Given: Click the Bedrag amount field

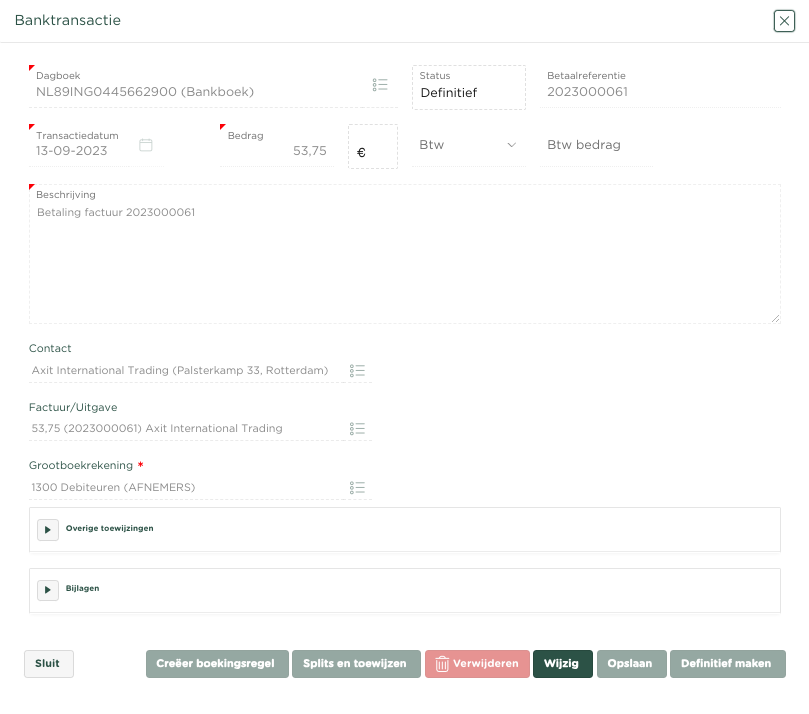Looking at the screenshot, I should click(280, 152).
